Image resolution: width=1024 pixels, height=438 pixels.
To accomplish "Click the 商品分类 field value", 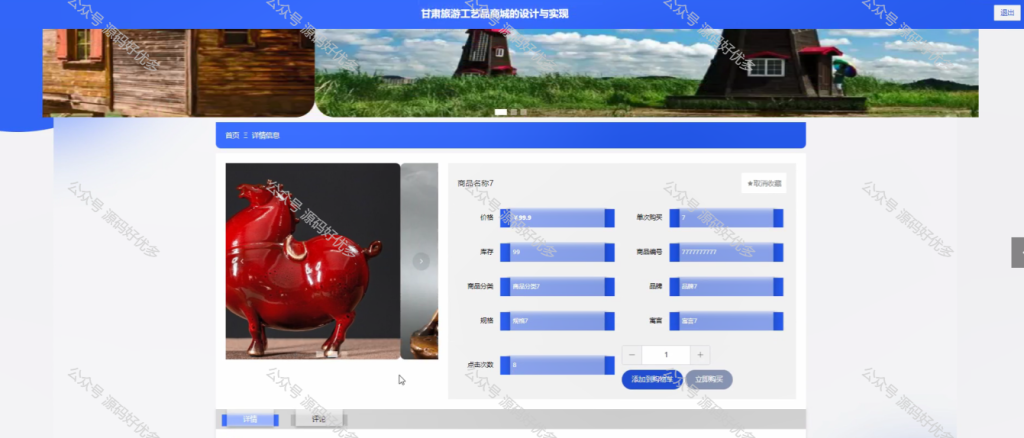I will tap(557, 287).
